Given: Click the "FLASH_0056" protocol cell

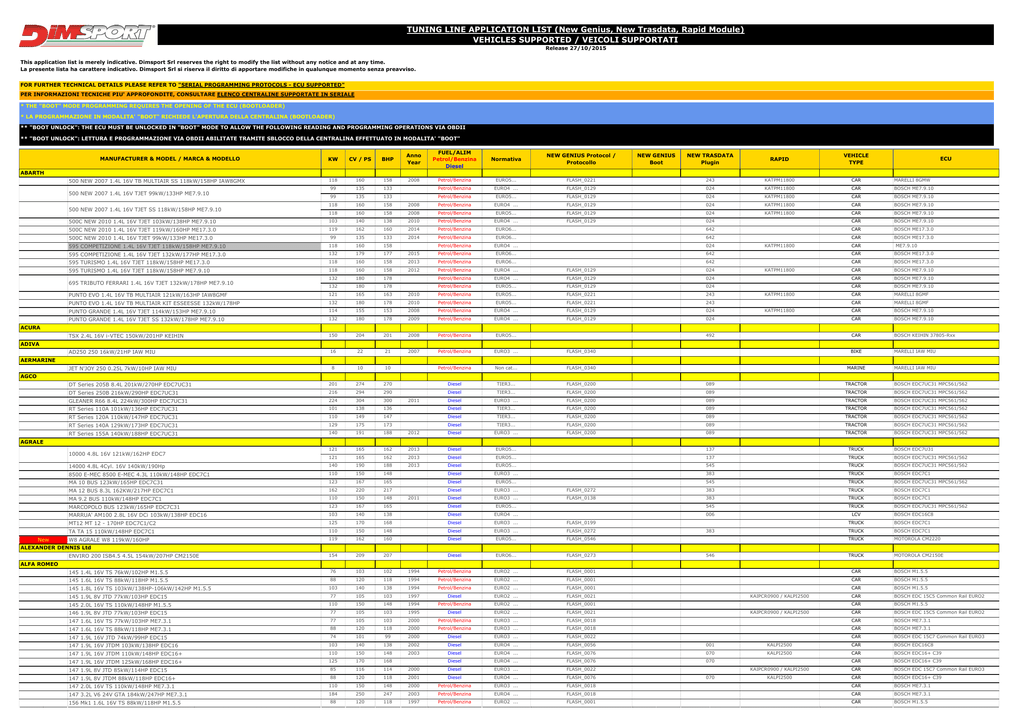Looking at the screenshot, I should pos(581,645).
